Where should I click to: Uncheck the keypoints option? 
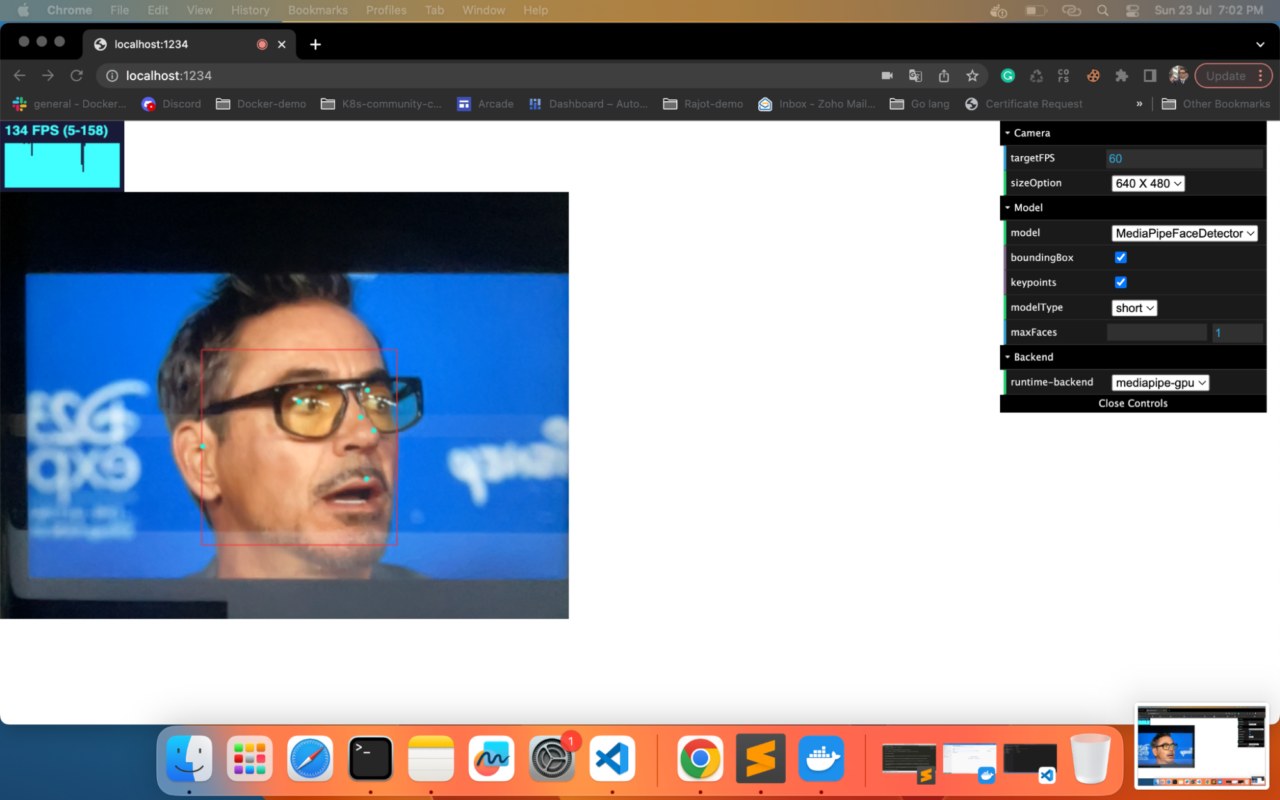coord(1121,282)
